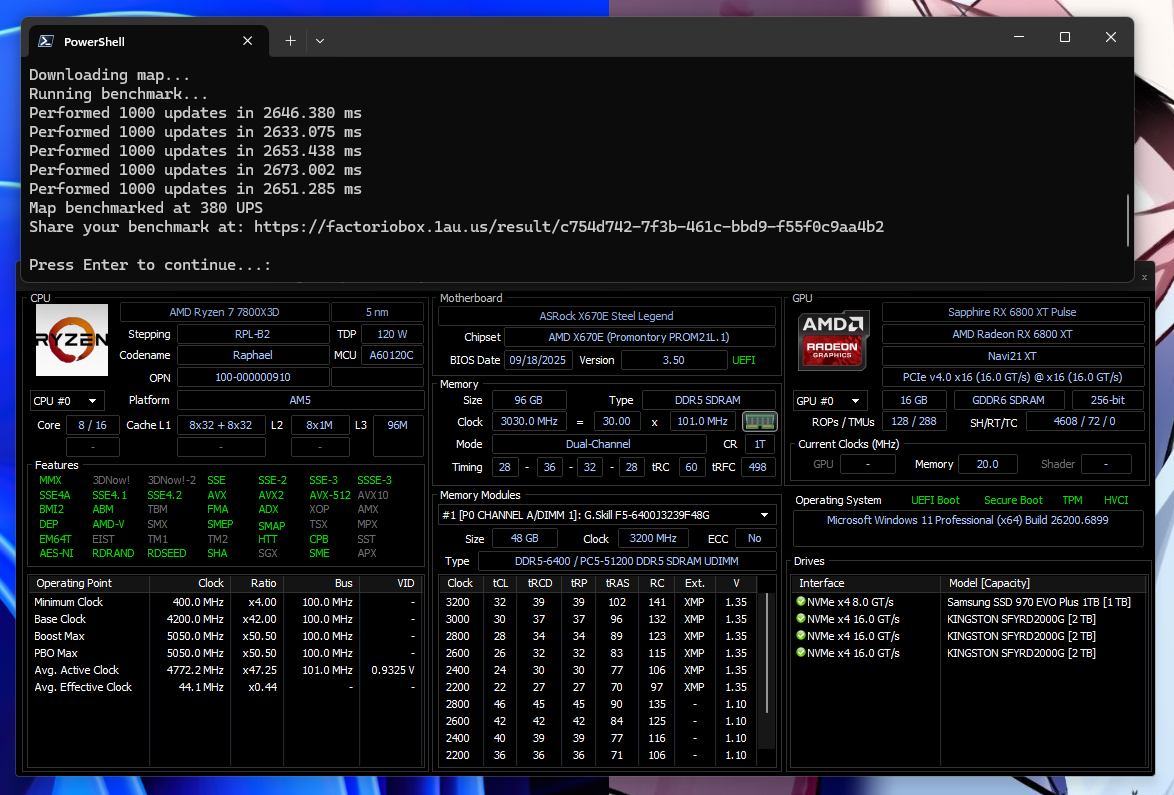Click the 100-000000910 OPN field

[x=253, y=377]
